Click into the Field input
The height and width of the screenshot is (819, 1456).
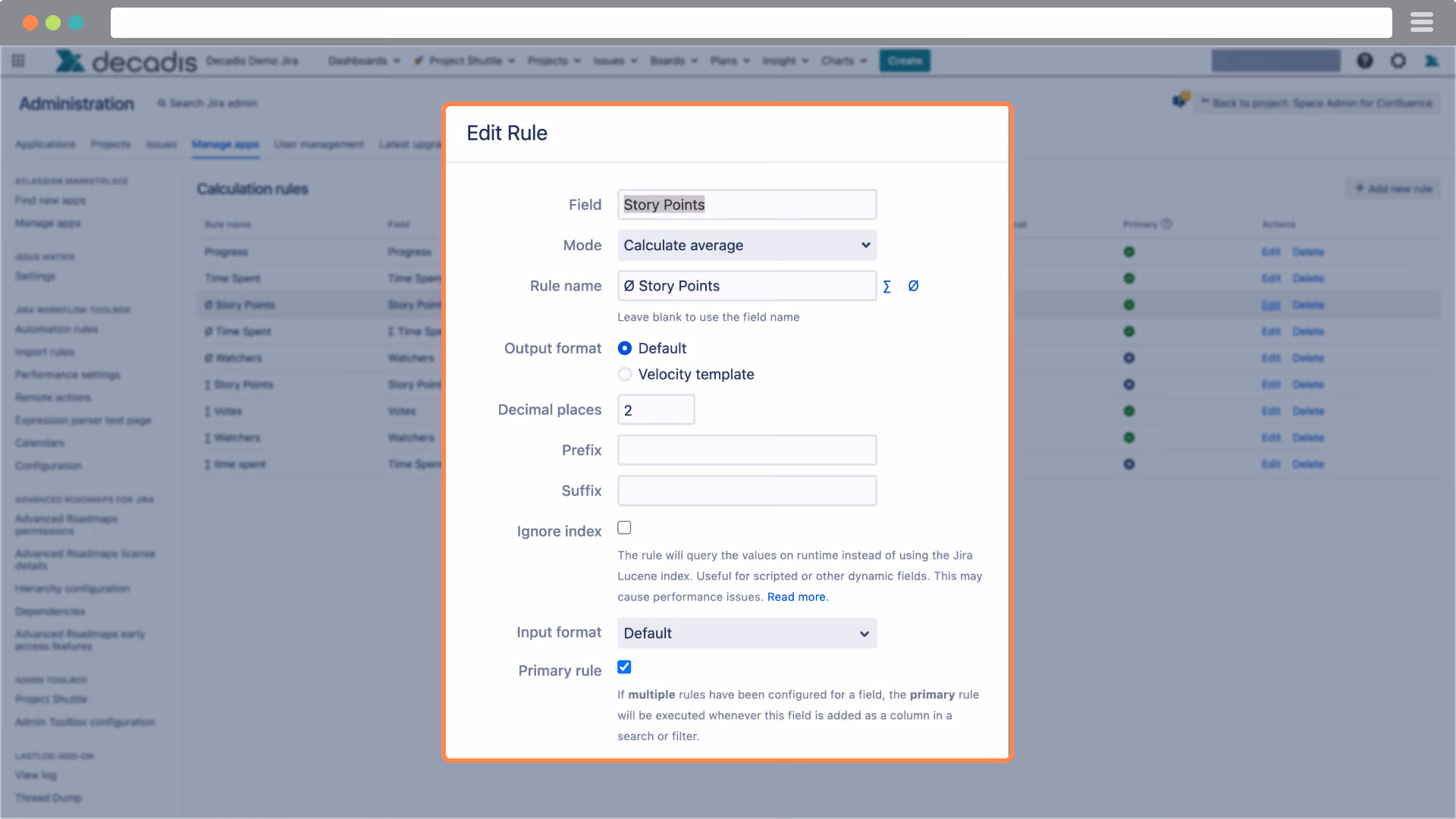747,205
